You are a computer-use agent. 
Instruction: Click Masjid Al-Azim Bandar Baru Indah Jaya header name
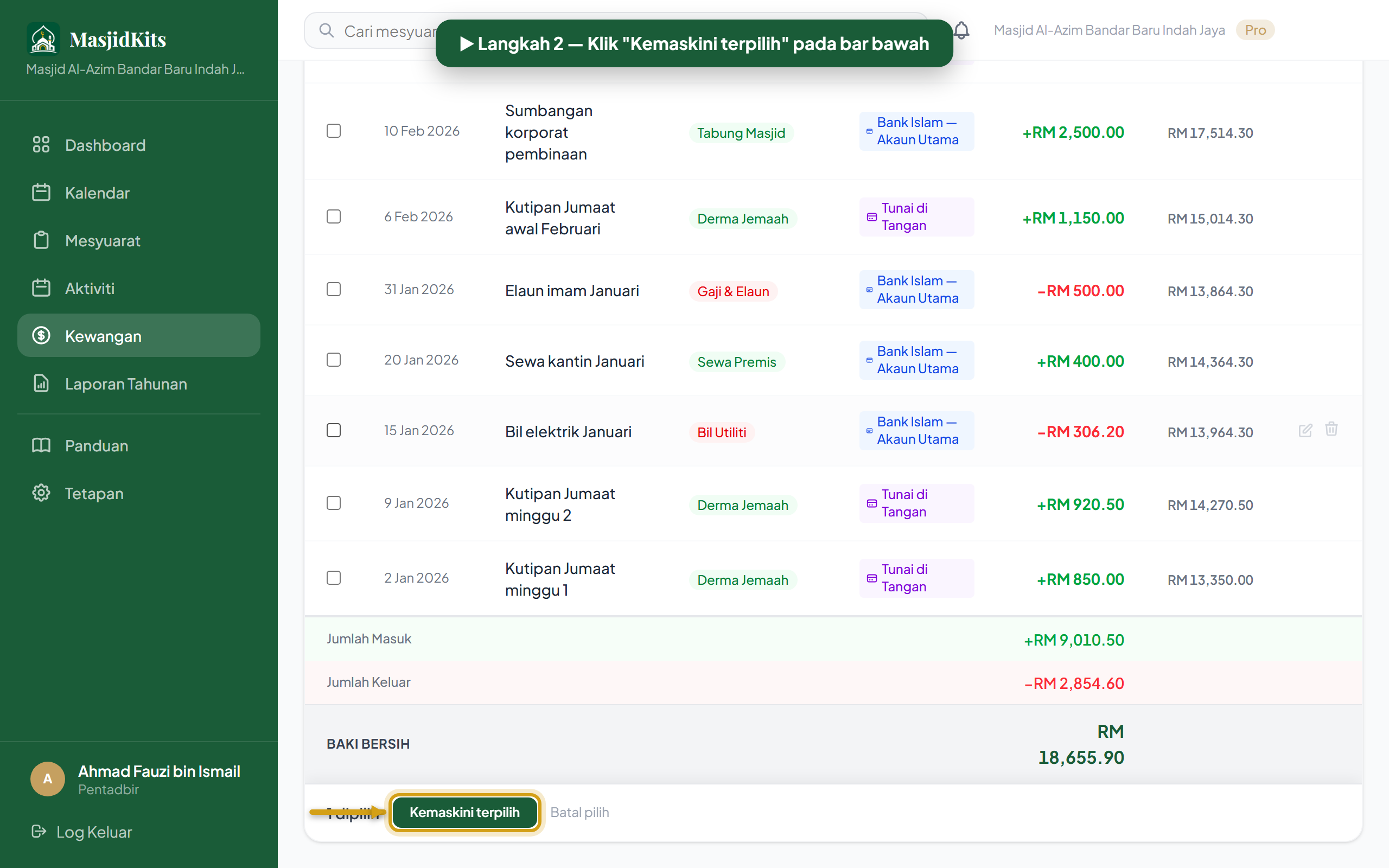[x=1109, y=30]
